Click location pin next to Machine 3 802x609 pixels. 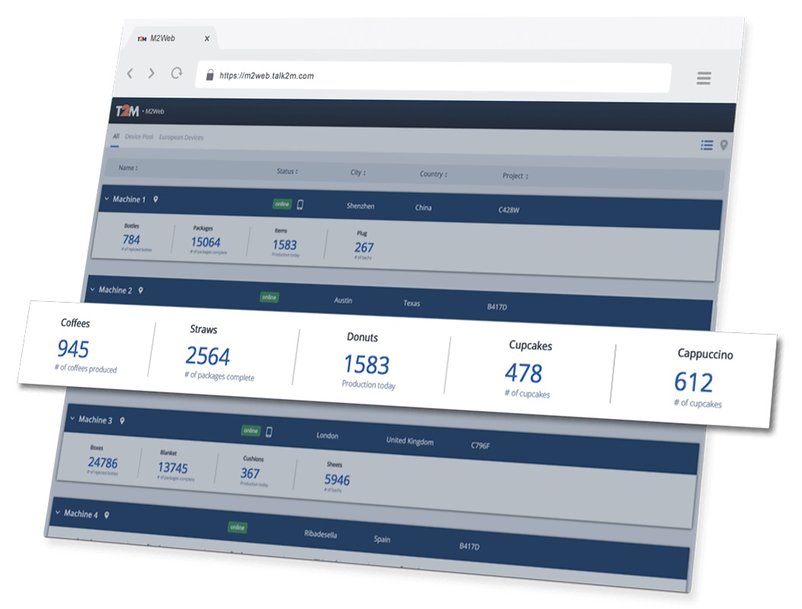click(122, 421)
